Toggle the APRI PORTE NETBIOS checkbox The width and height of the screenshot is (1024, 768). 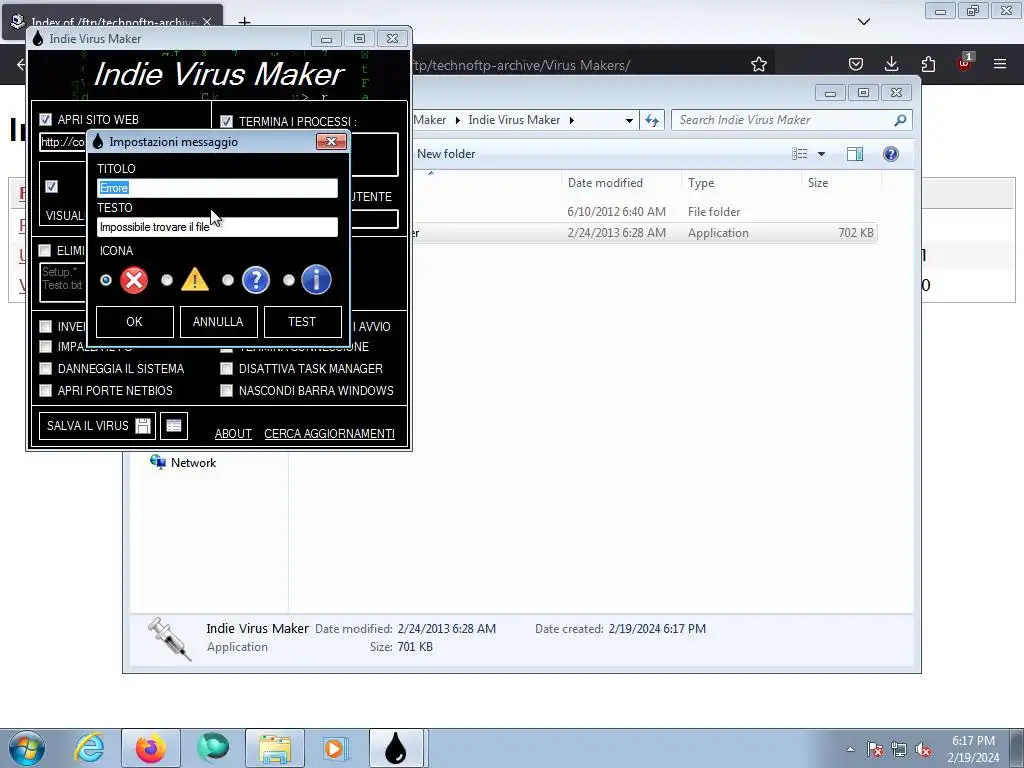(45, 391)
